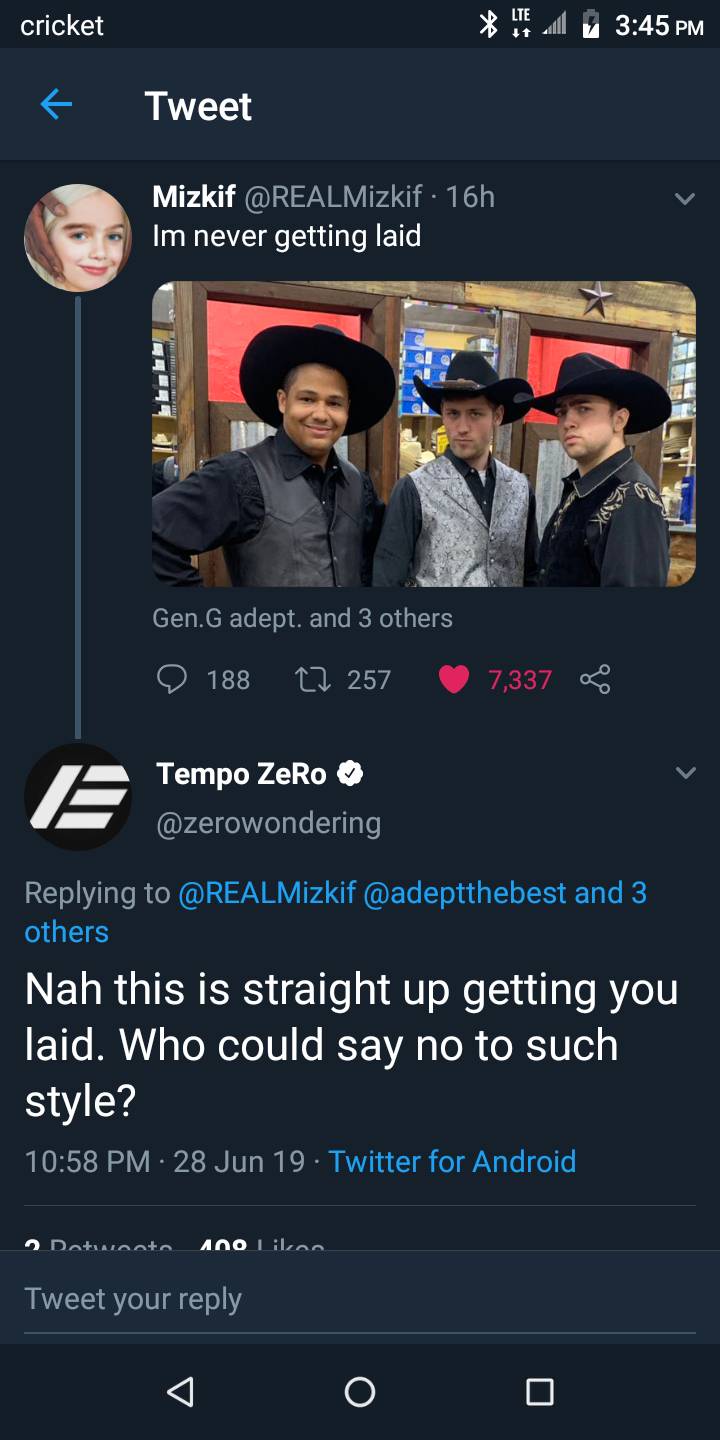720x1440 pixels.
Task: Open the dropdown on Tempo ZeRo's reply
Action: (686, 772)
